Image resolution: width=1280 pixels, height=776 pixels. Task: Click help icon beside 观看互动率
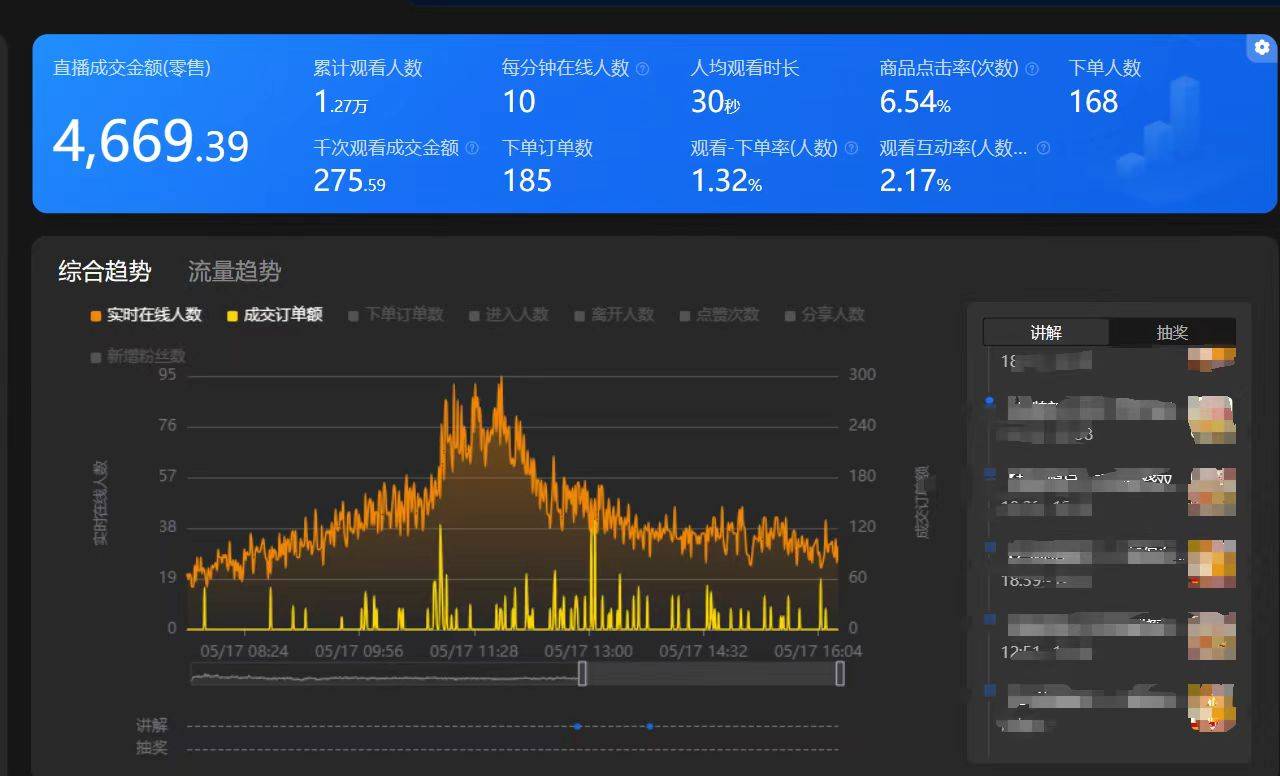tap(1043, 148)
